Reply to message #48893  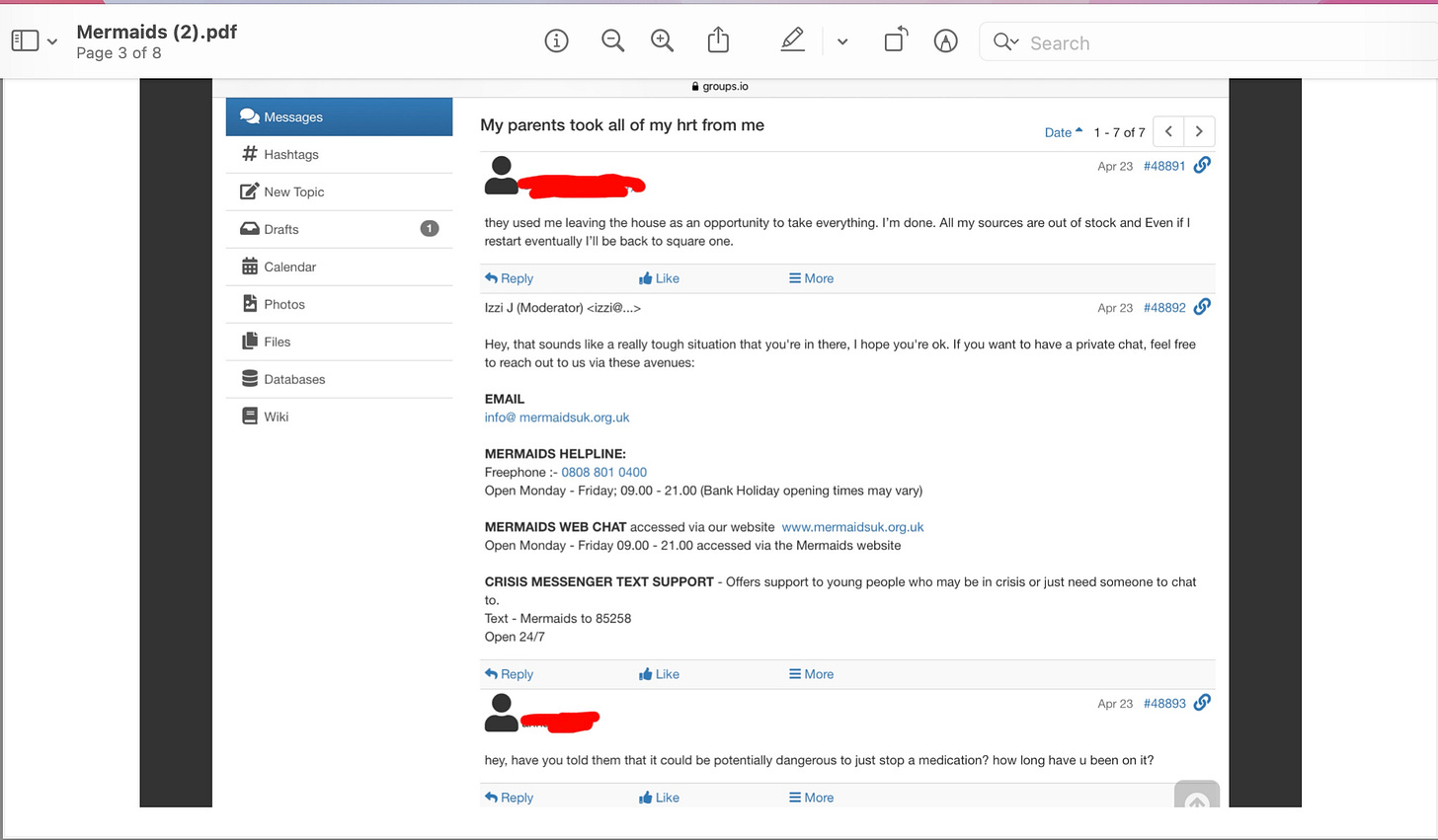pos(510,798)
